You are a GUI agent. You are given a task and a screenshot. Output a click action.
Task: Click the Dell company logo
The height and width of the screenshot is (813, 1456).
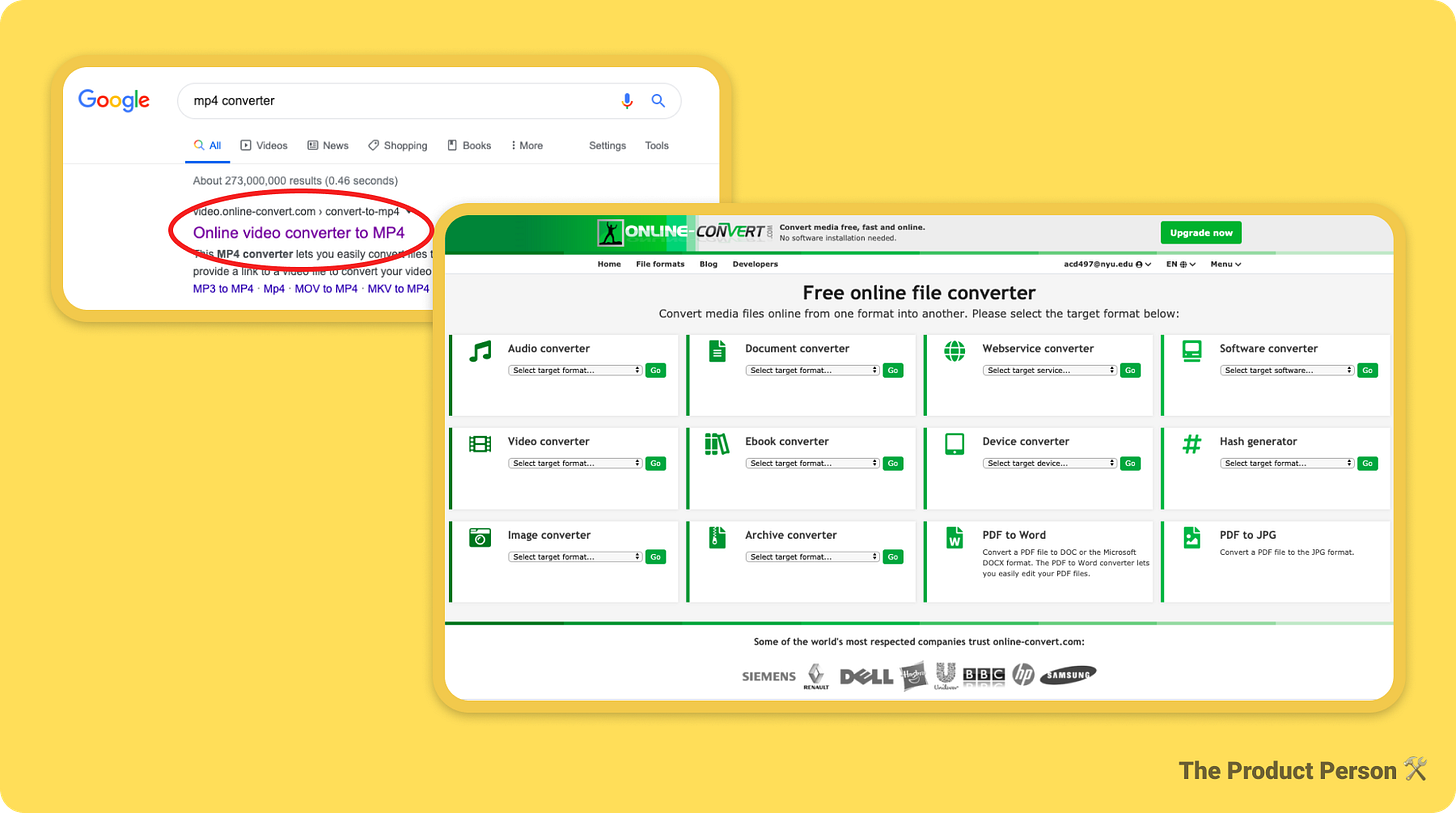tap(866, 676)
